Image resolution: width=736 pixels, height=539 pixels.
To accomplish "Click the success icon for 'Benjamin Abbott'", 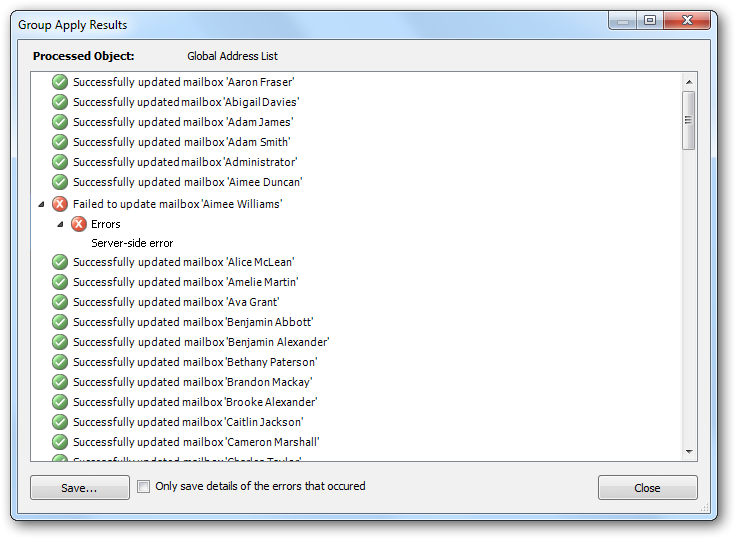I will point(60,322).
